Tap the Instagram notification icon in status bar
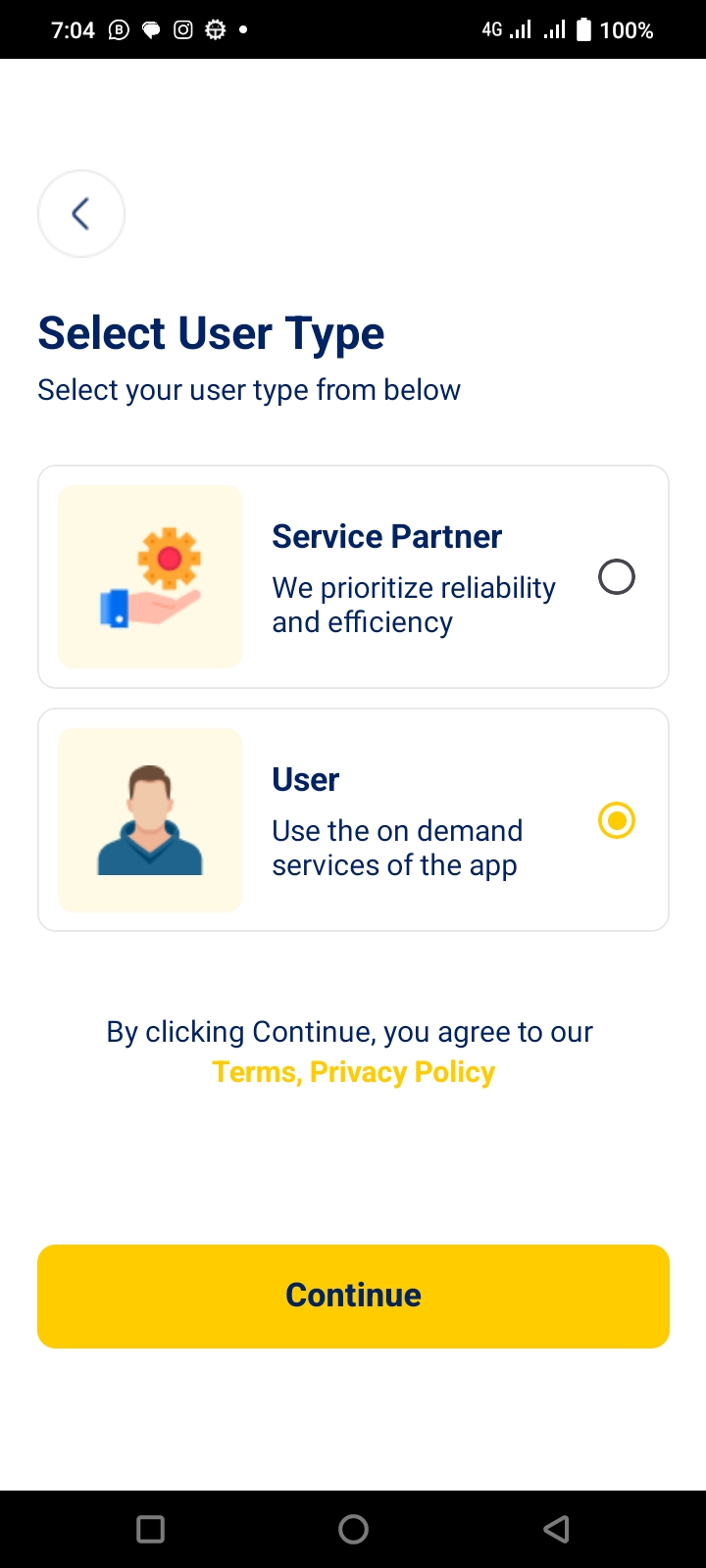706x1568 pixels. click(183, 30)
